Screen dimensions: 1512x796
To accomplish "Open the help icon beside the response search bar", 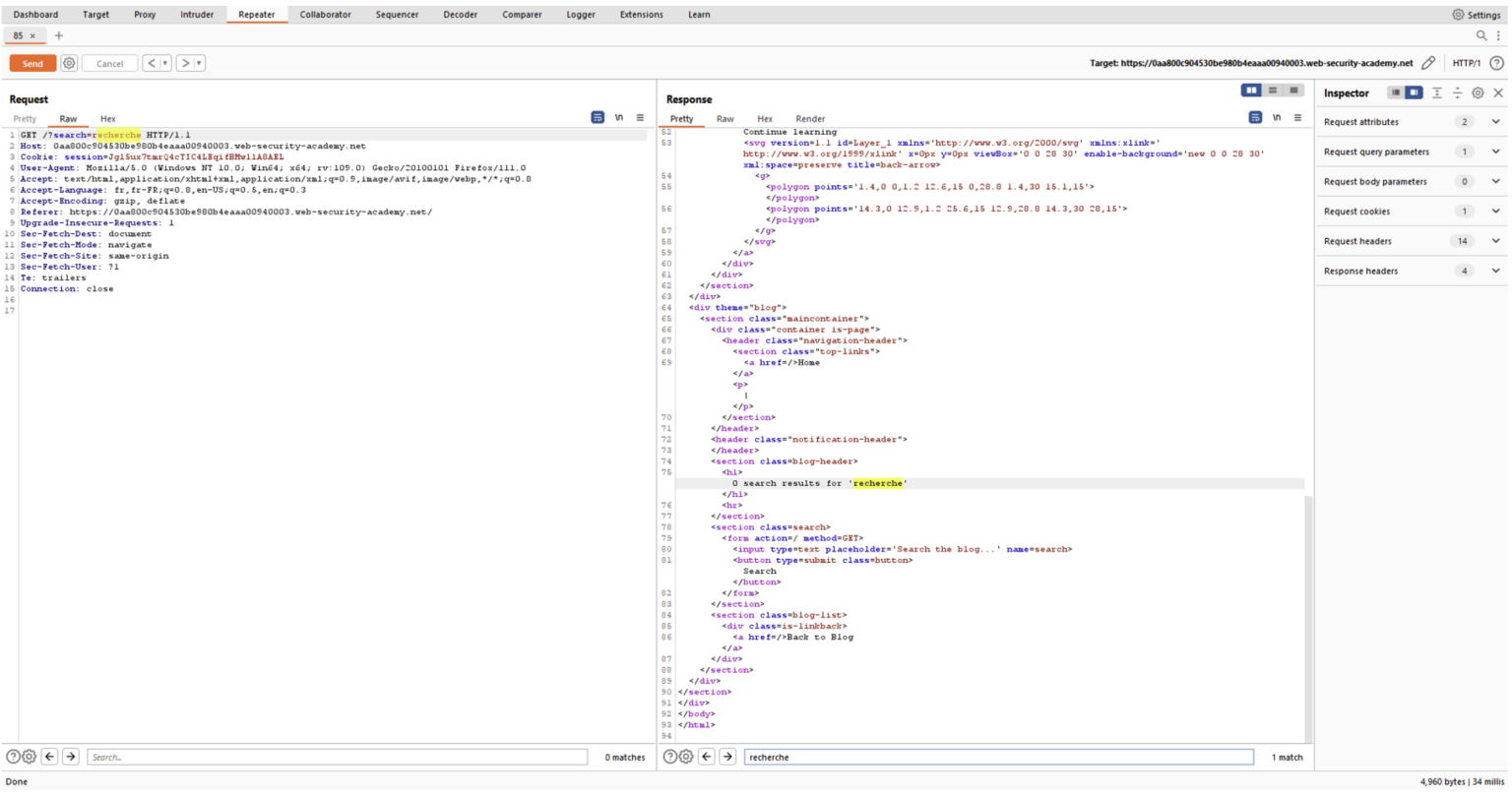I will (x=670, y=757).
